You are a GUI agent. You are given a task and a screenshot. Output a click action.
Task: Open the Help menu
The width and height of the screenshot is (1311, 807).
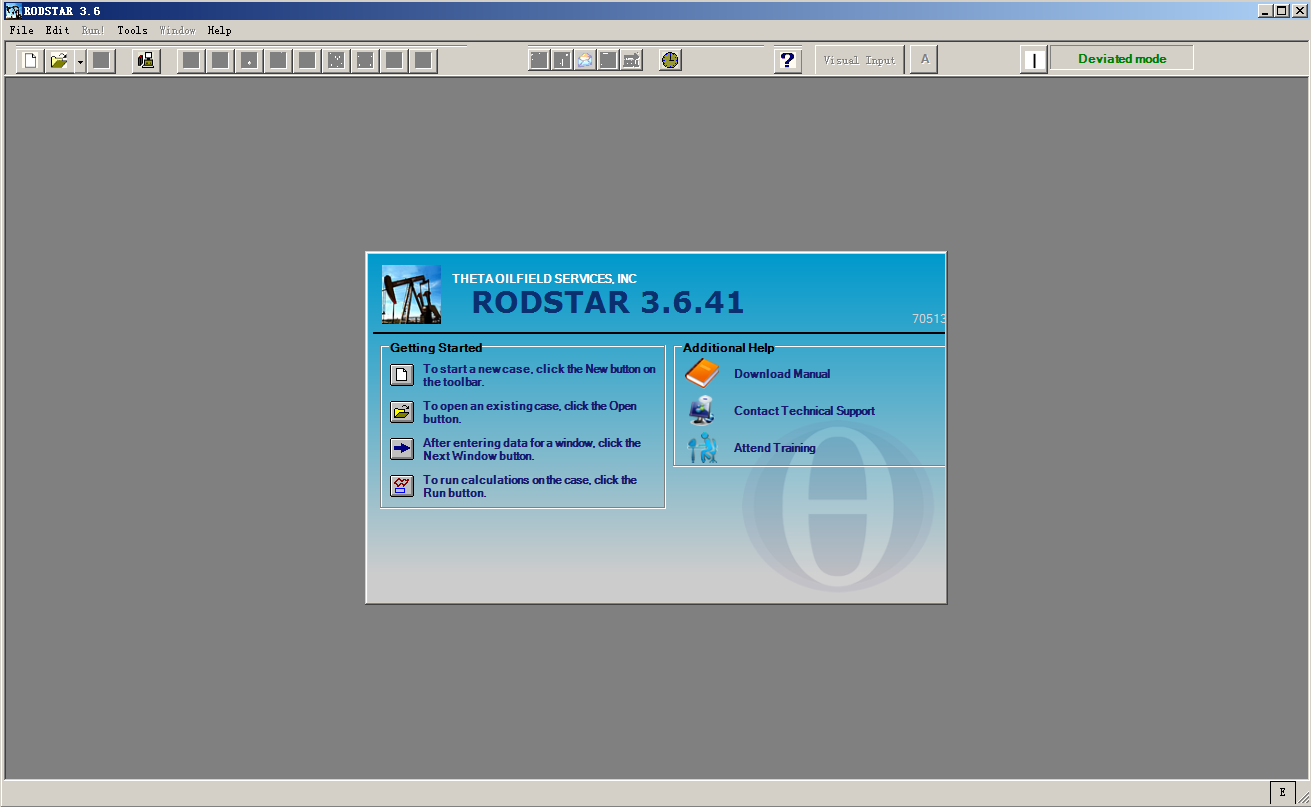click(x=220, y=31)
